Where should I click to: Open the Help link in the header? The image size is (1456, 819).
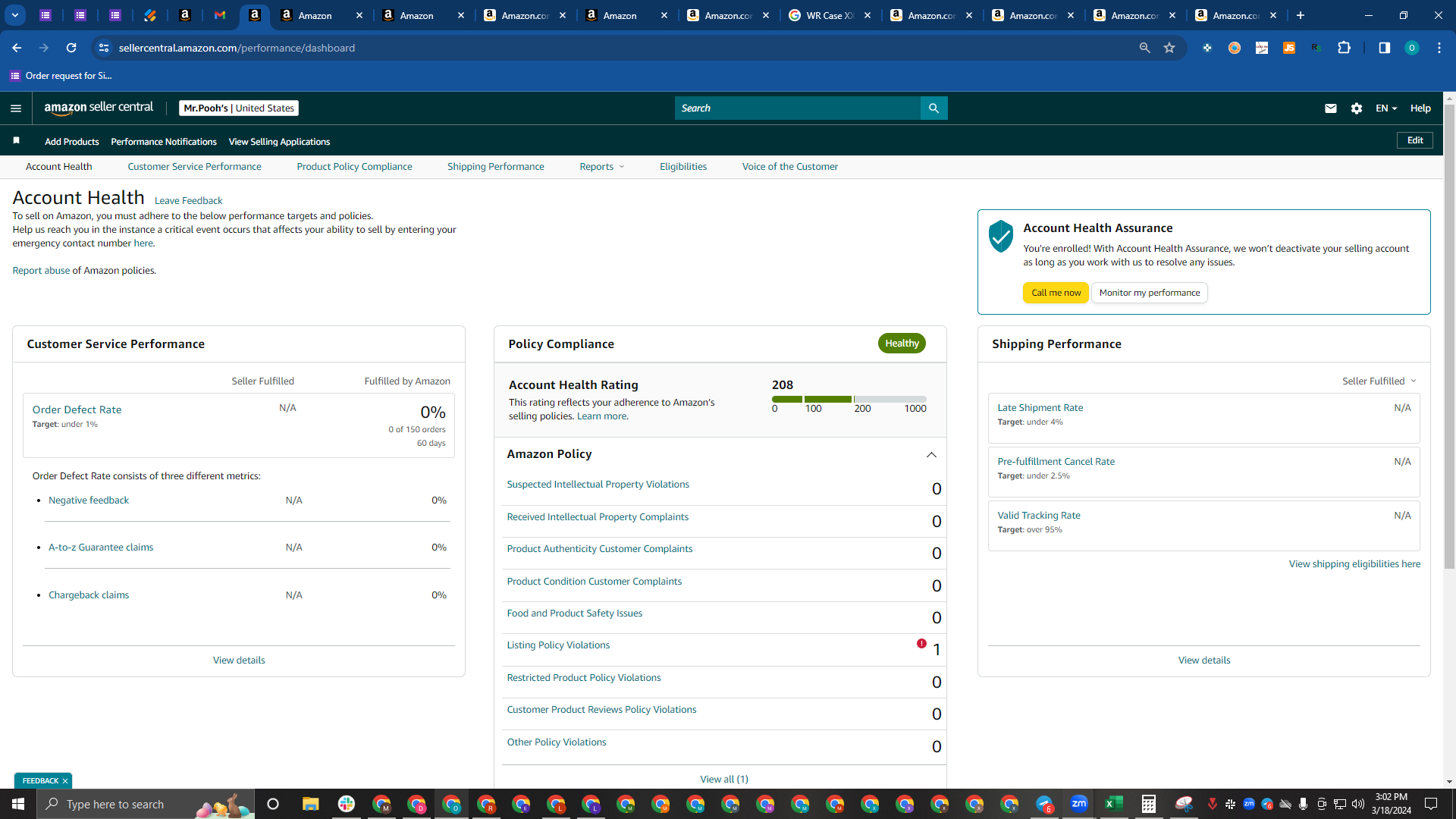pos(1420,108)
